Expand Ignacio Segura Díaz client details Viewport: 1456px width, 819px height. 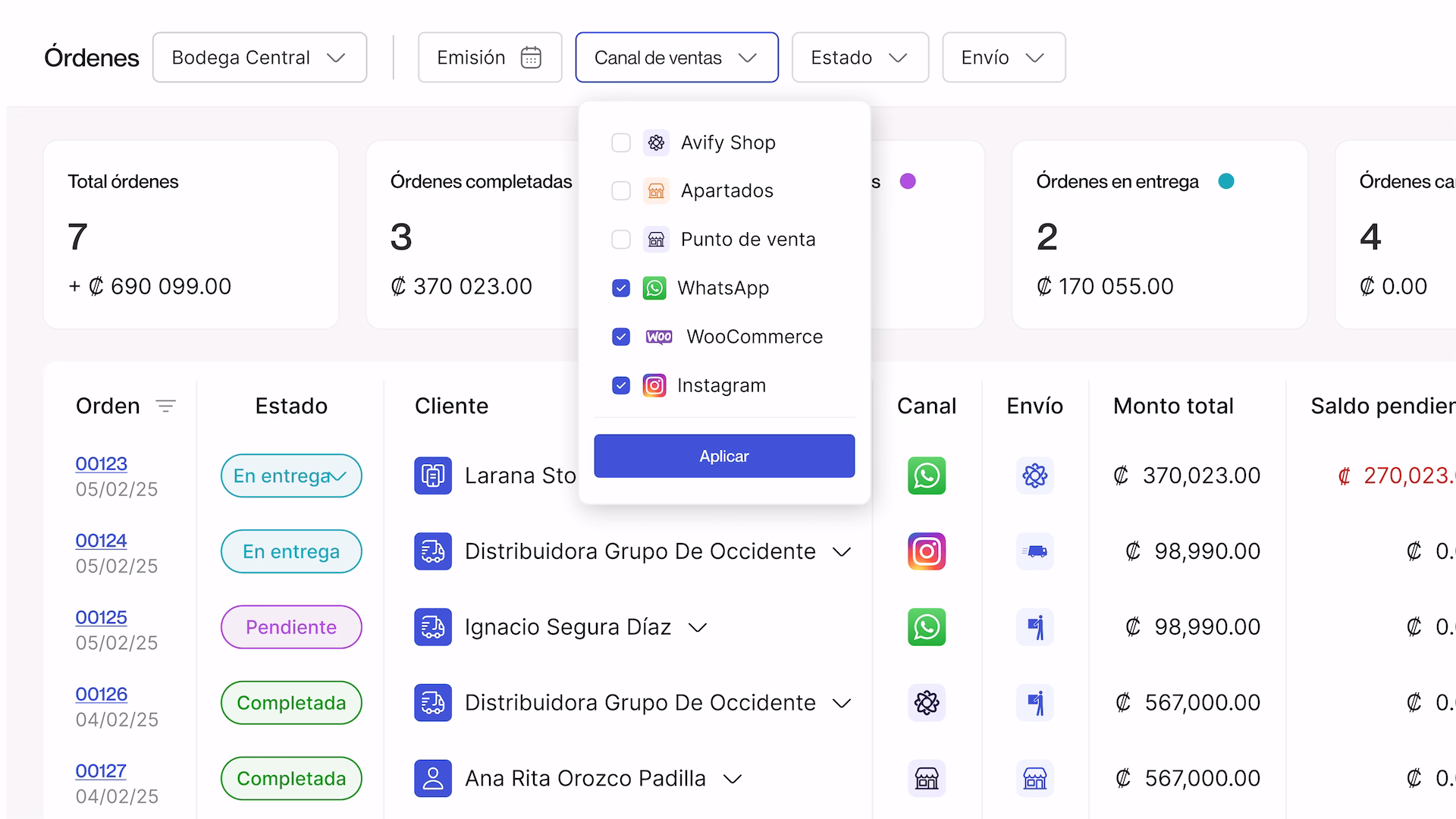[697, 627]
